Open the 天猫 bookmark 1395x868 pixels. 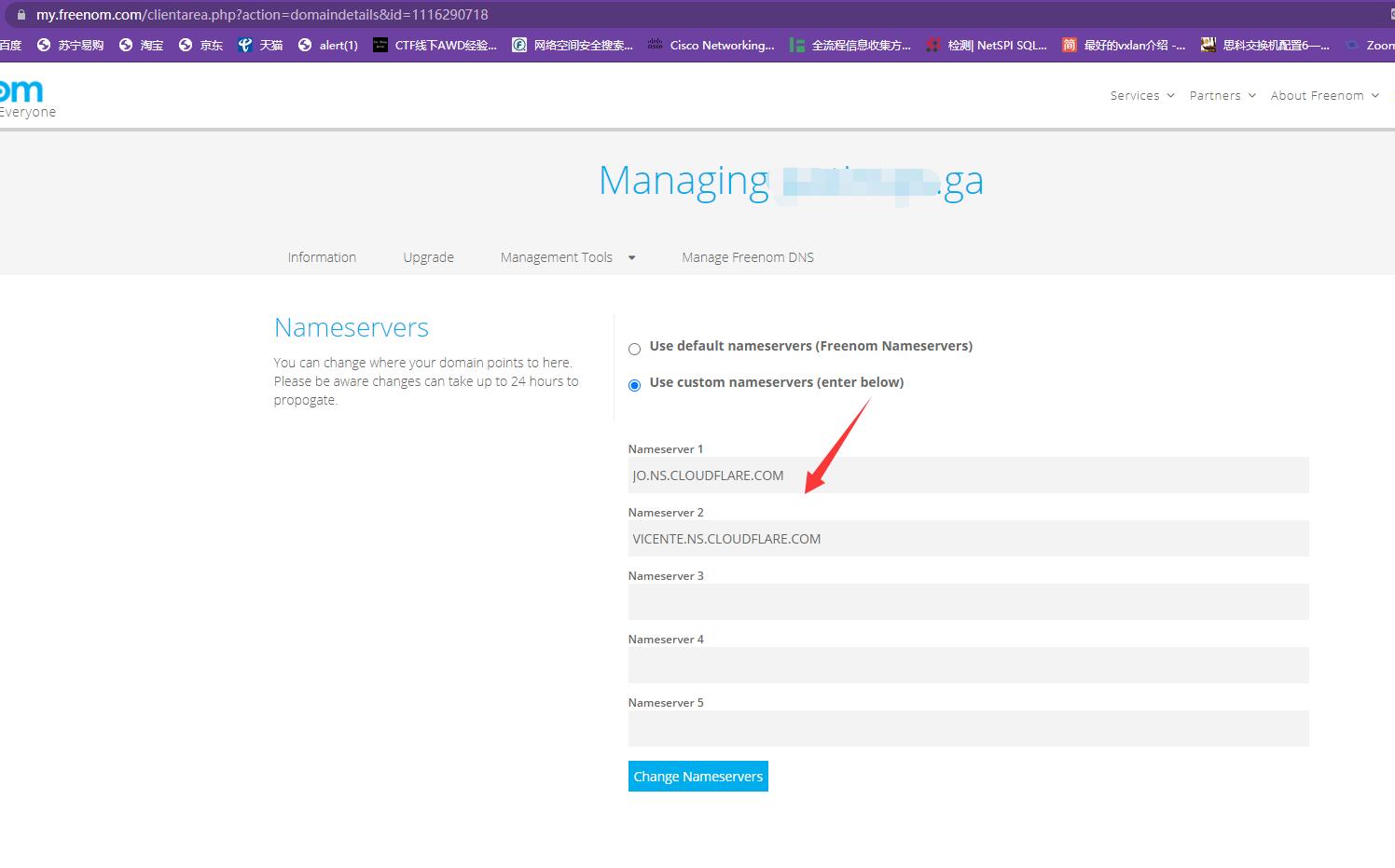coord(260,45)
